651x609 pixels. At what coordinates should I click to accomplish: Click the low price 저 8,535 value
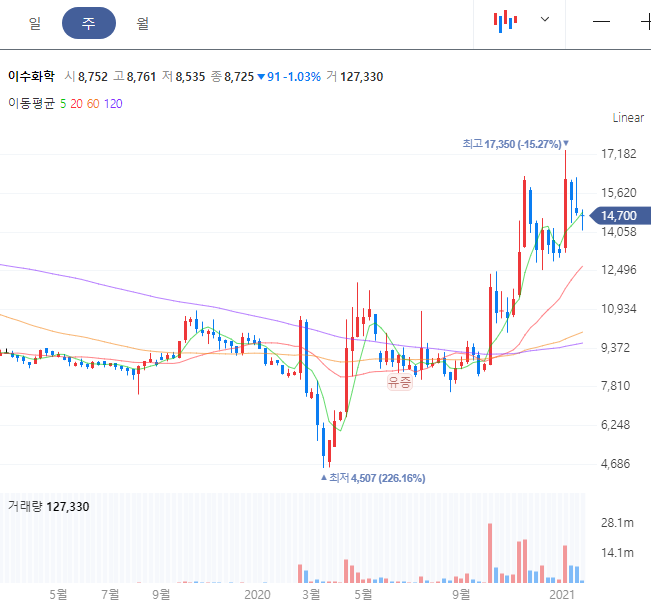click(184, 76)
